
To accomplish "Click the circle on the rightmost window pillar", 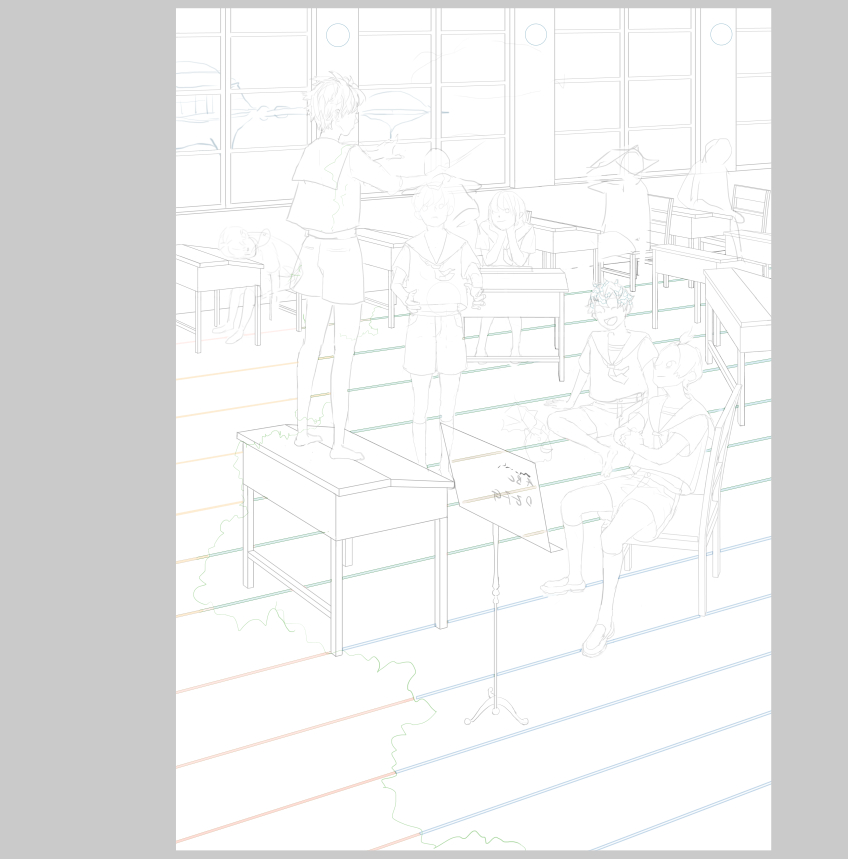I will (x=721, y=35).
